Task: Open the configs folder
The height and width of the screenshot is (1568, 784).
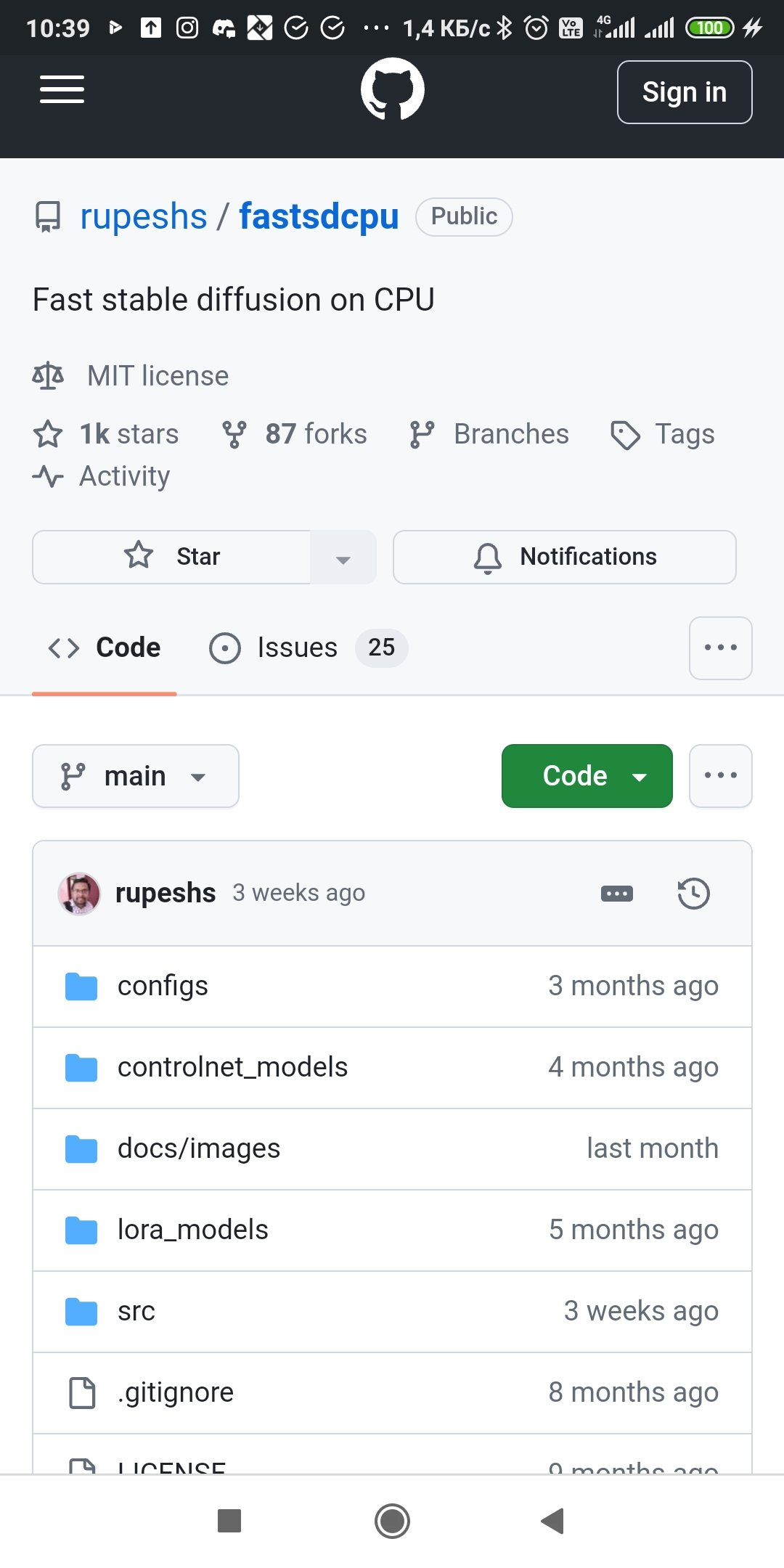Action: click(x=163, y=986)
